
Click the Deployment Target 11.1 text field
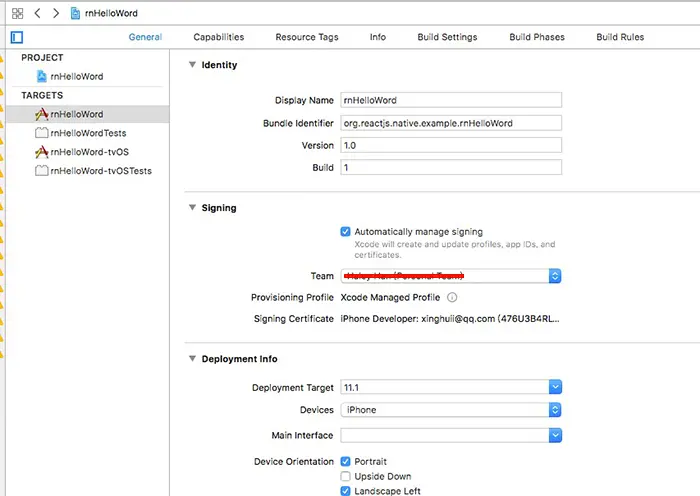445,387
